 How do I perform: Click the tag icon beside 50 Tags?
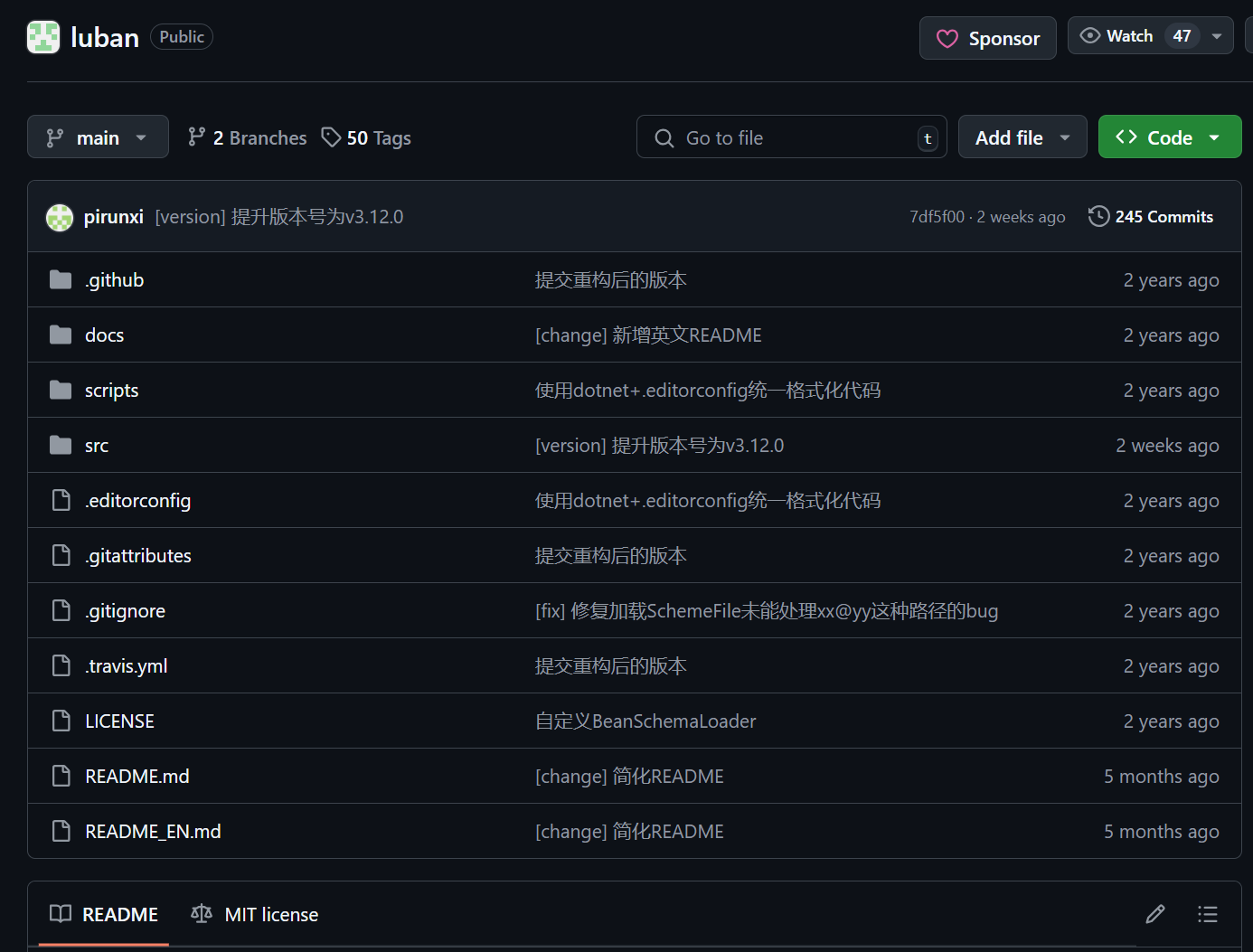point(330,137)
